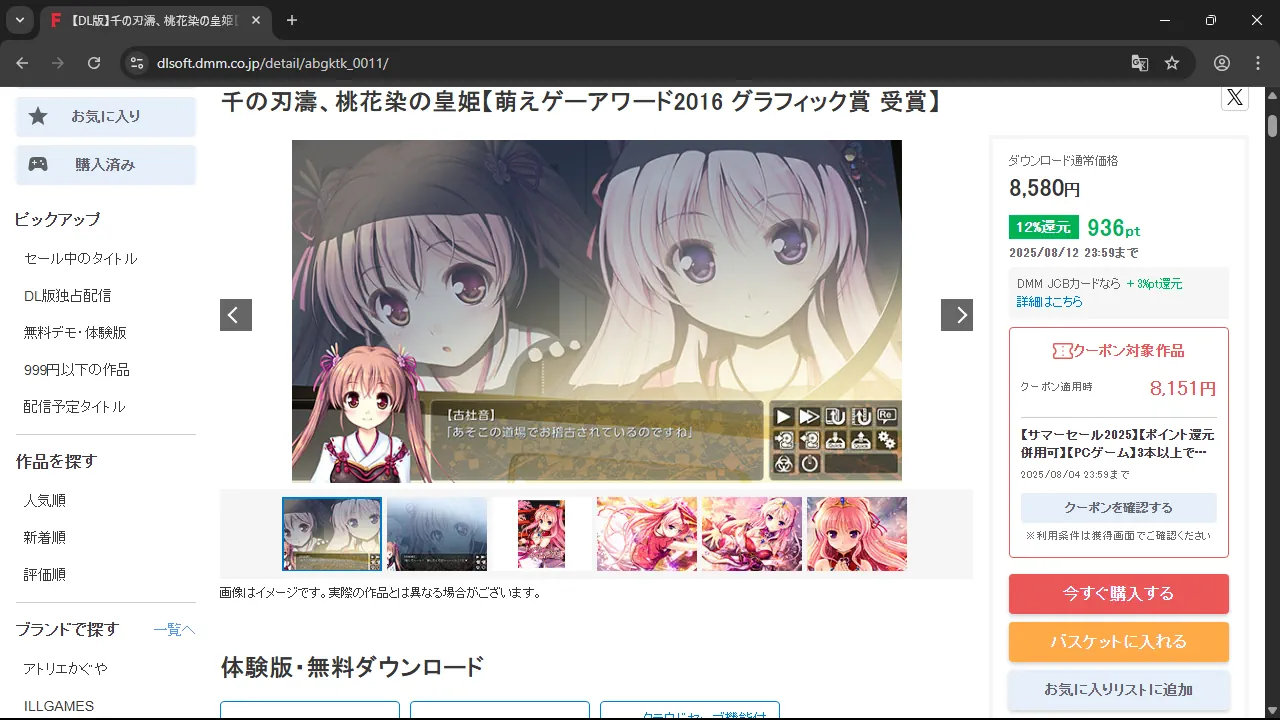Sort by 評価順
The height and width of the screenshot is (720, 1280).
pyautogui.click(x=45, y=574)
